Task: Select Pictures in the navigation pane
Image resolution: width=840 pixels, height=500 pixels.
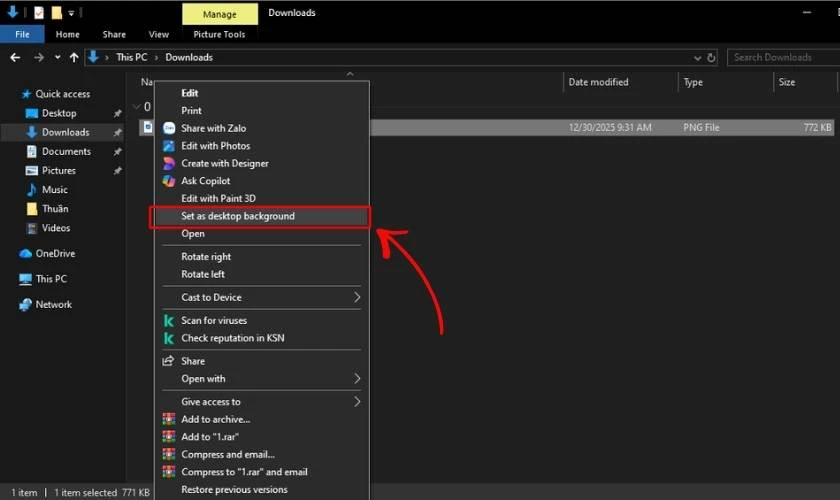Action: (x=59, y=170)
